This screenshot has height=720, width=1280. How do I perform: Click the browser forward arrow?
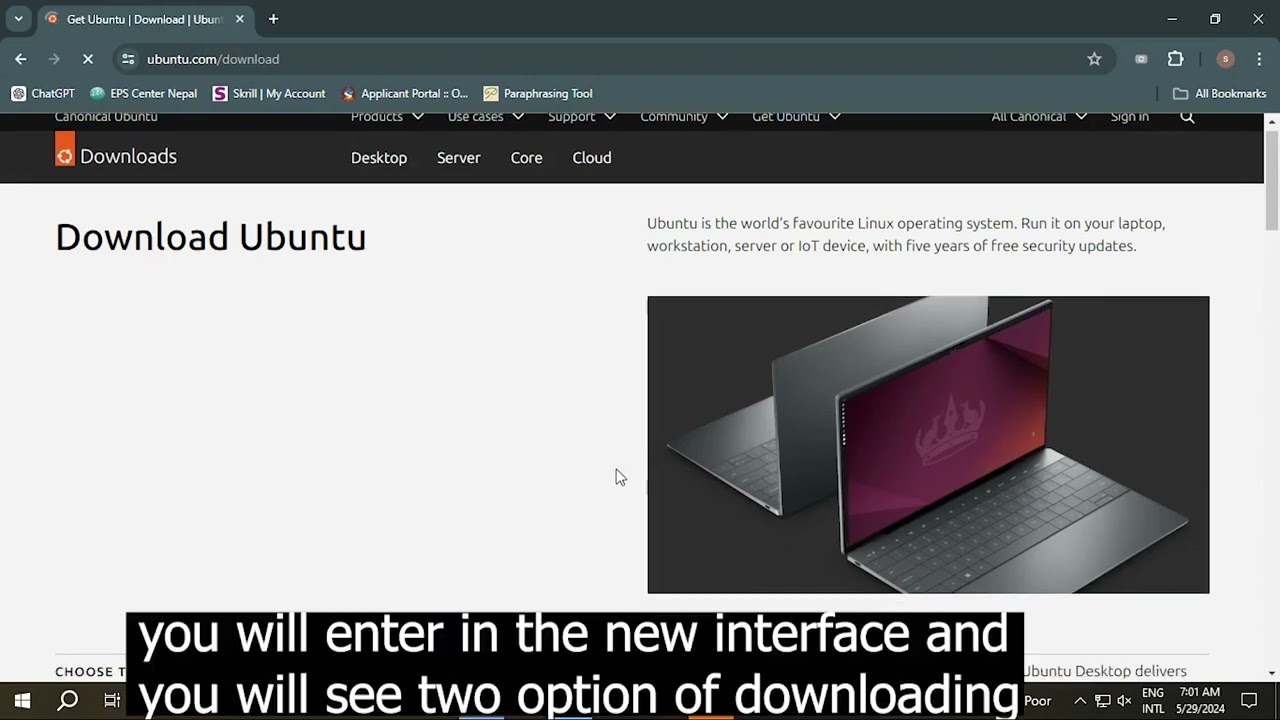[x=54, y=59]
